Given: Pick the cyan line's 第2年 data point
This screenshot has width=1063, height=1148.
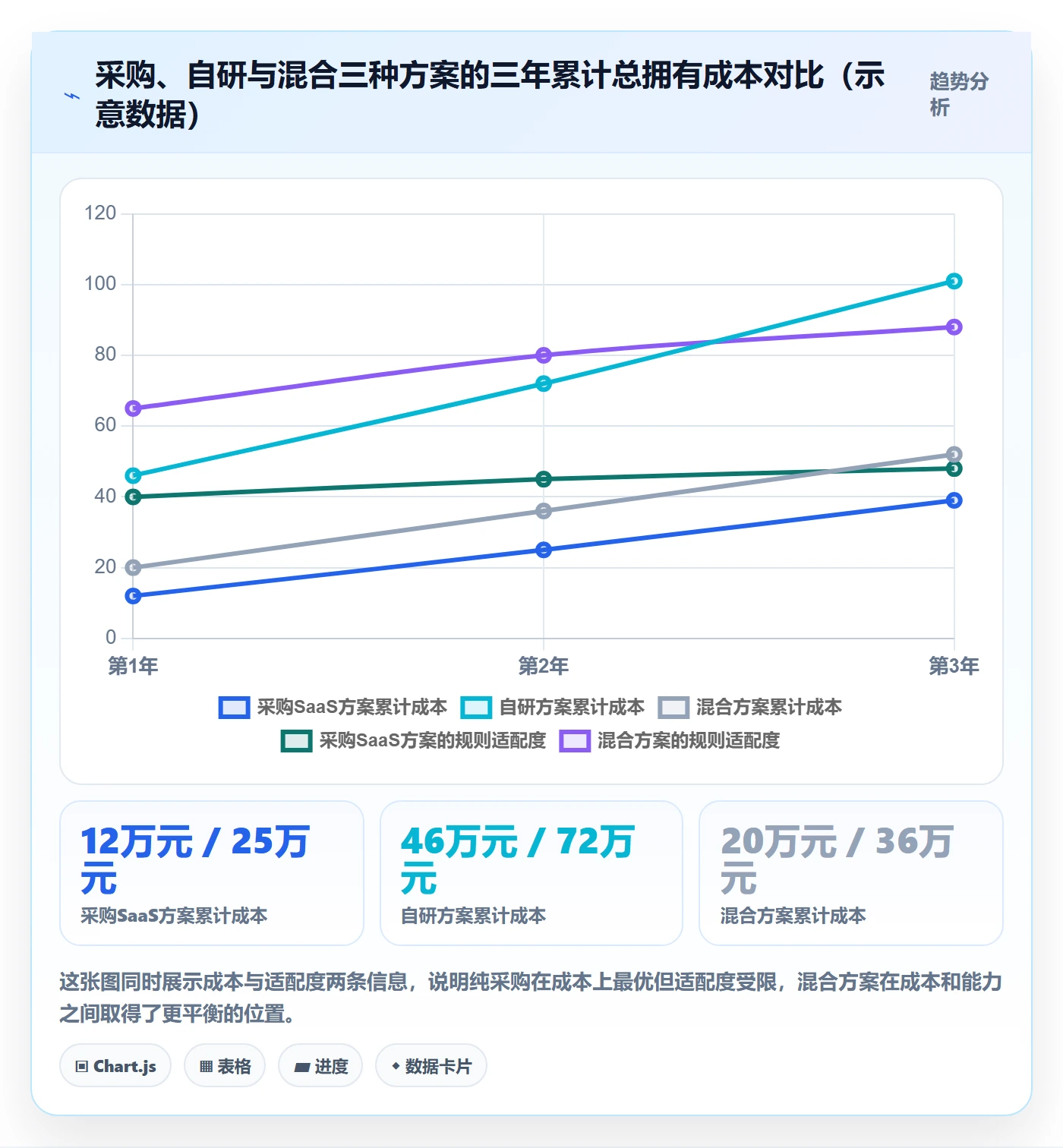Looking at the screenshot, I should click(x=544, y=384).
